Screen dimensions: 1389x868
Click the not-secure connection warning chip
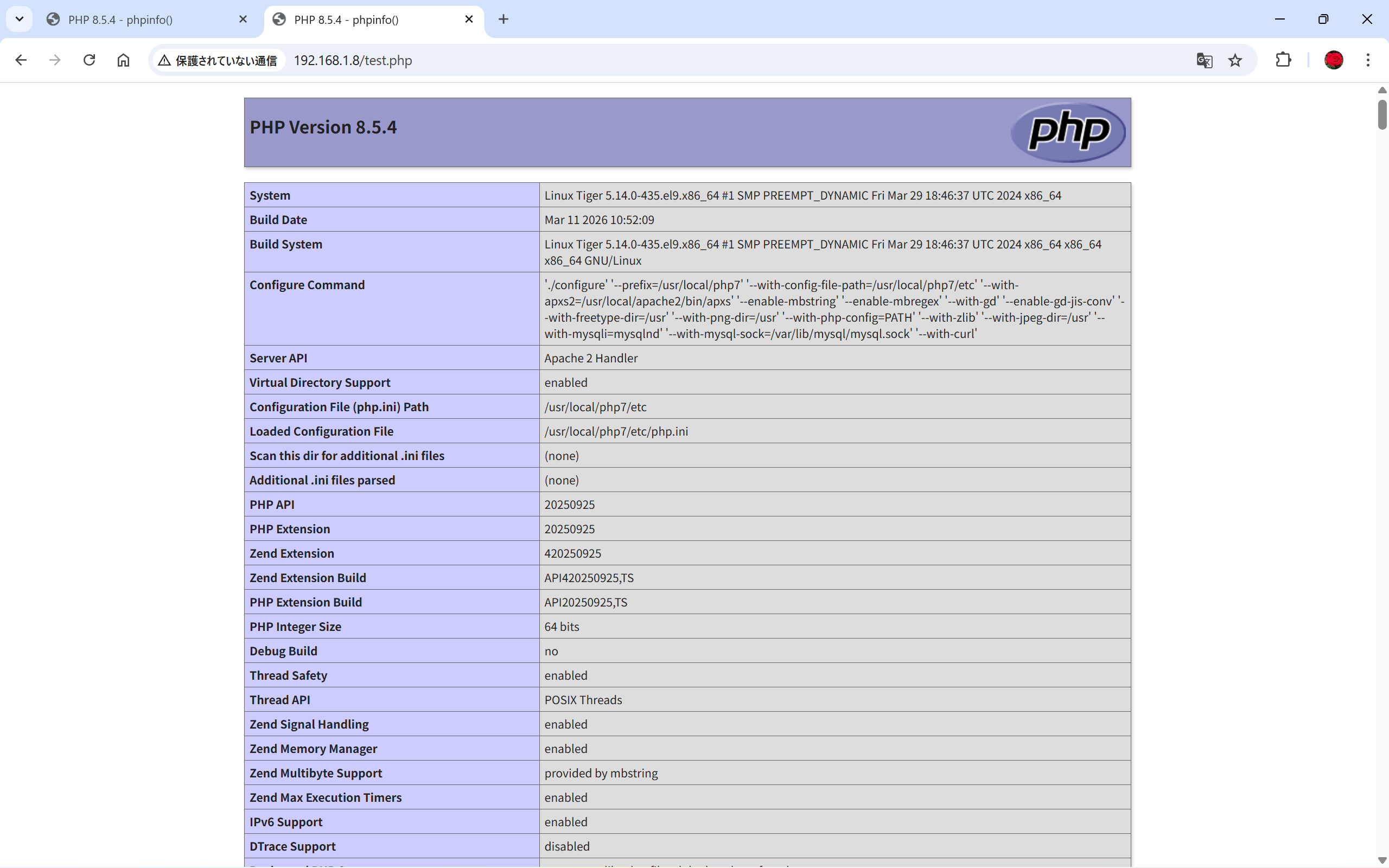[x=218, y=60]
